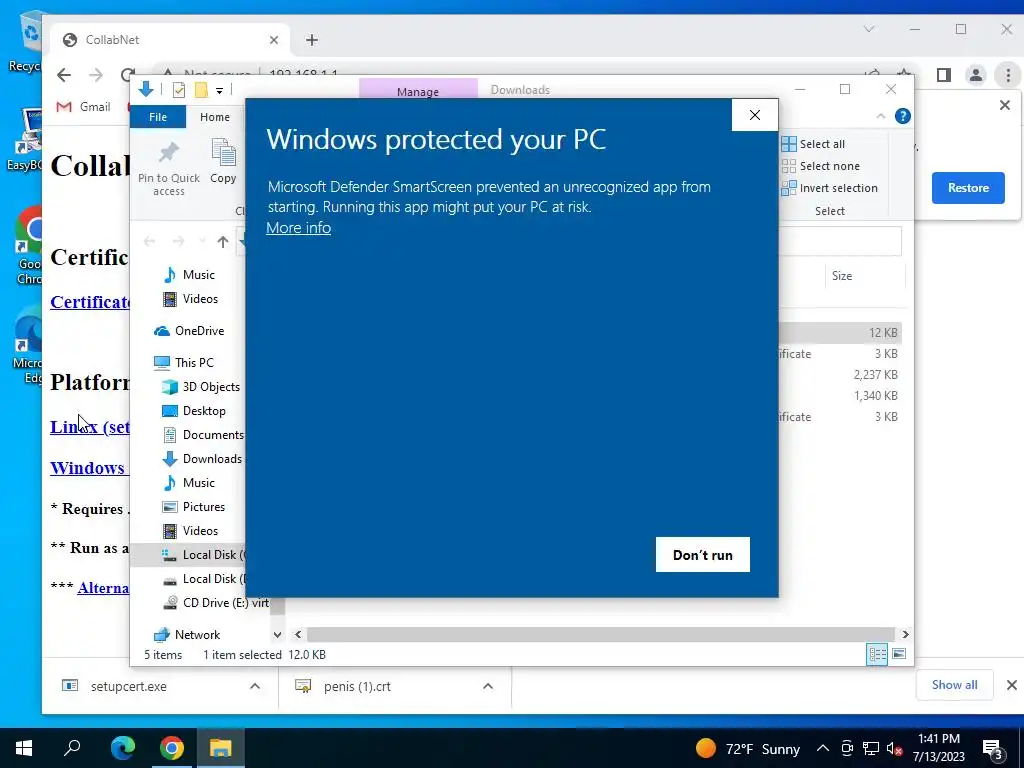Open Videos under Quick access
The height and width of the screenshot is (768, 1024).
click(x=190, y=299)
